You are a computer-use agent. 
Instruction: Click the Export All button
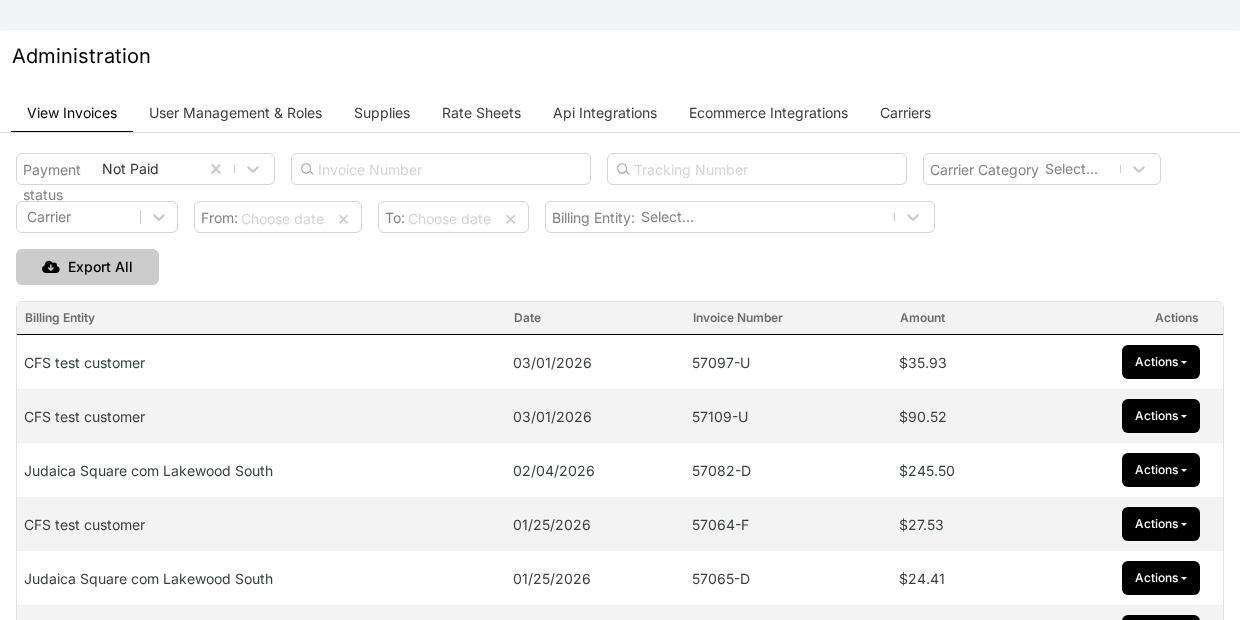(x=87, y=267)
